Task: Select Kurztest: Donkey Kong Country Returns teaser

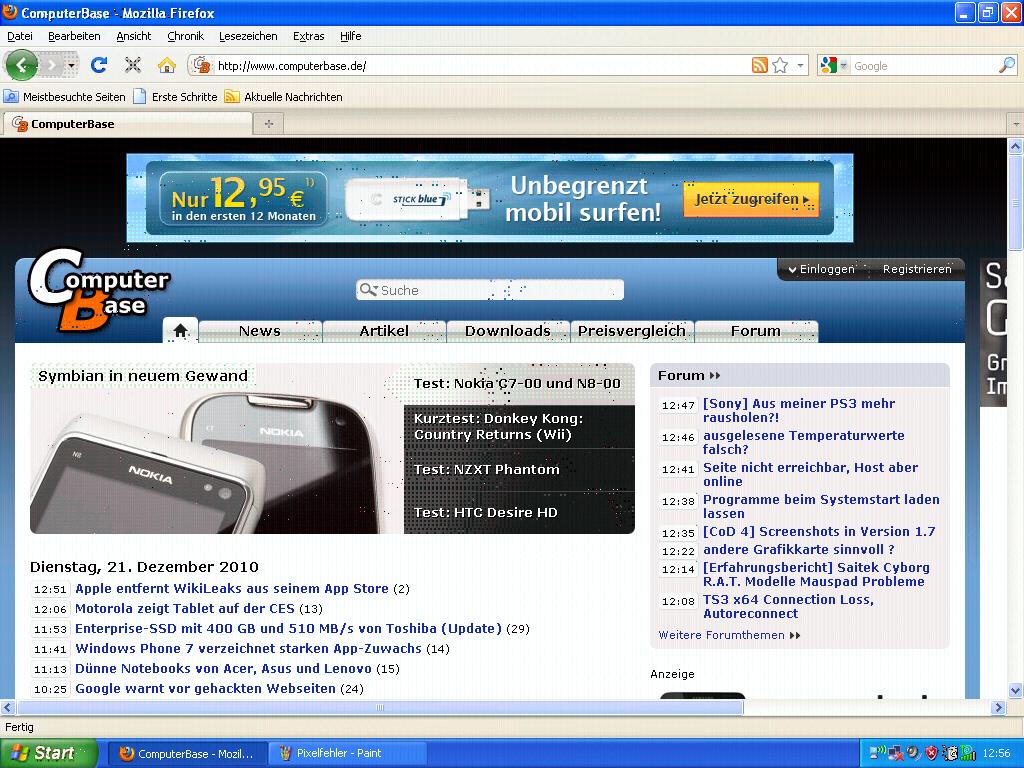Action: [x=519, y=426]
